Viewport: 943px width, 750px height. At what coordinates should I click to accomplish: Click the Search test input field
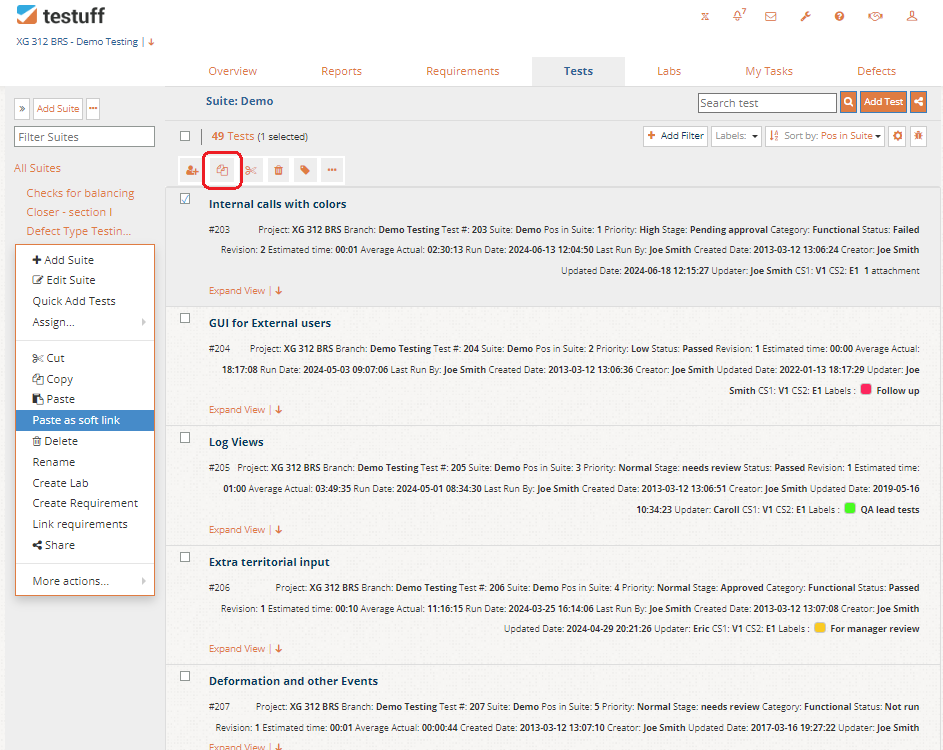tap(767, 103)
